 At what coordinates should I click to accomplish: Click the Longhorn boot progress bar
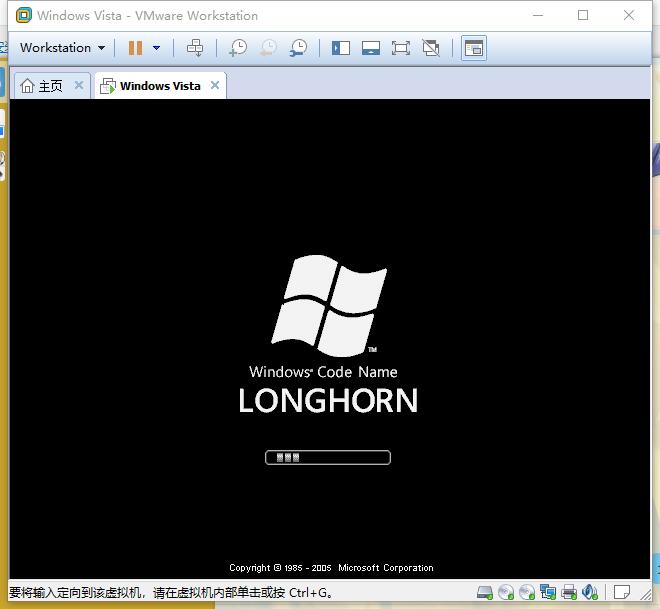[328, 457]
